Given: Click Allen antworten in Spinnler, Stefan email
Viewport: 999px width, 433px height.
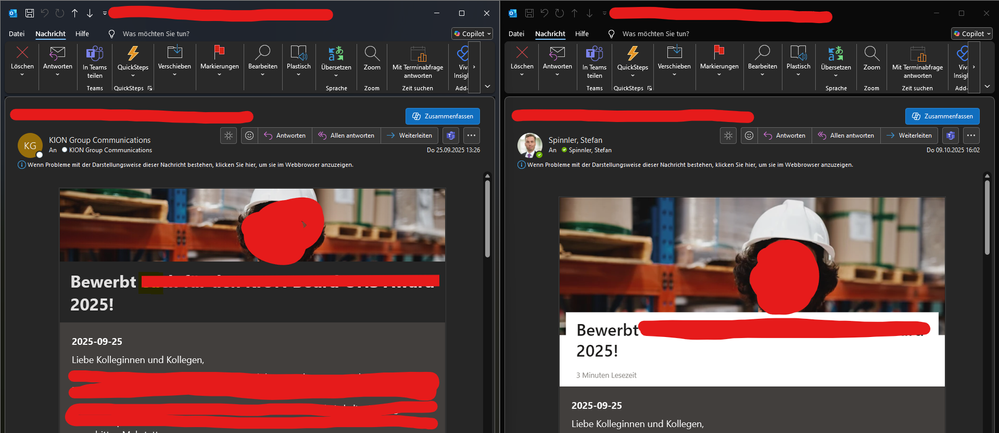Looking at the screenshot, I should pos(846,135).
